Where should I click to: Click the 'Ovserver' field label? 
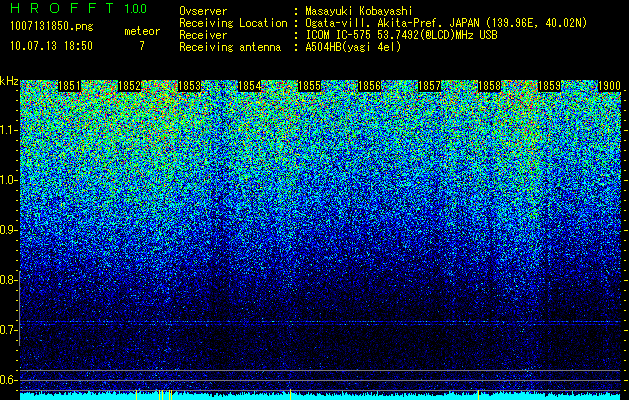(x=203, y=11)
